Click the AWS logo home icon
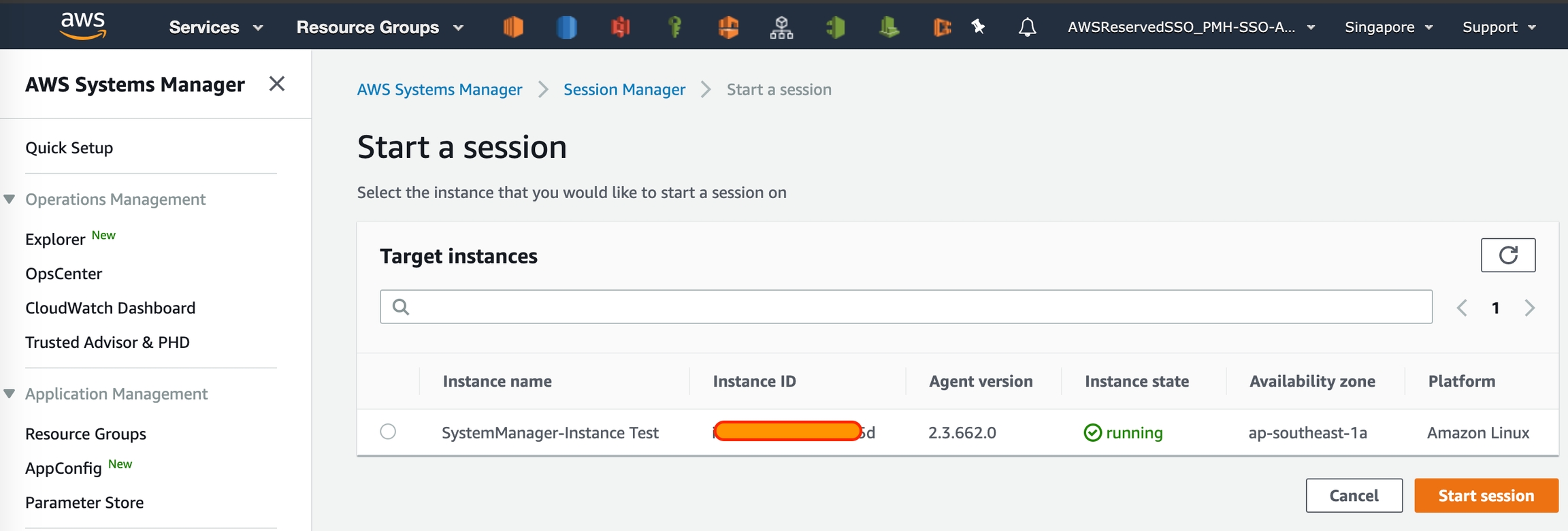 pyautogui.click(x=83, y=26)
